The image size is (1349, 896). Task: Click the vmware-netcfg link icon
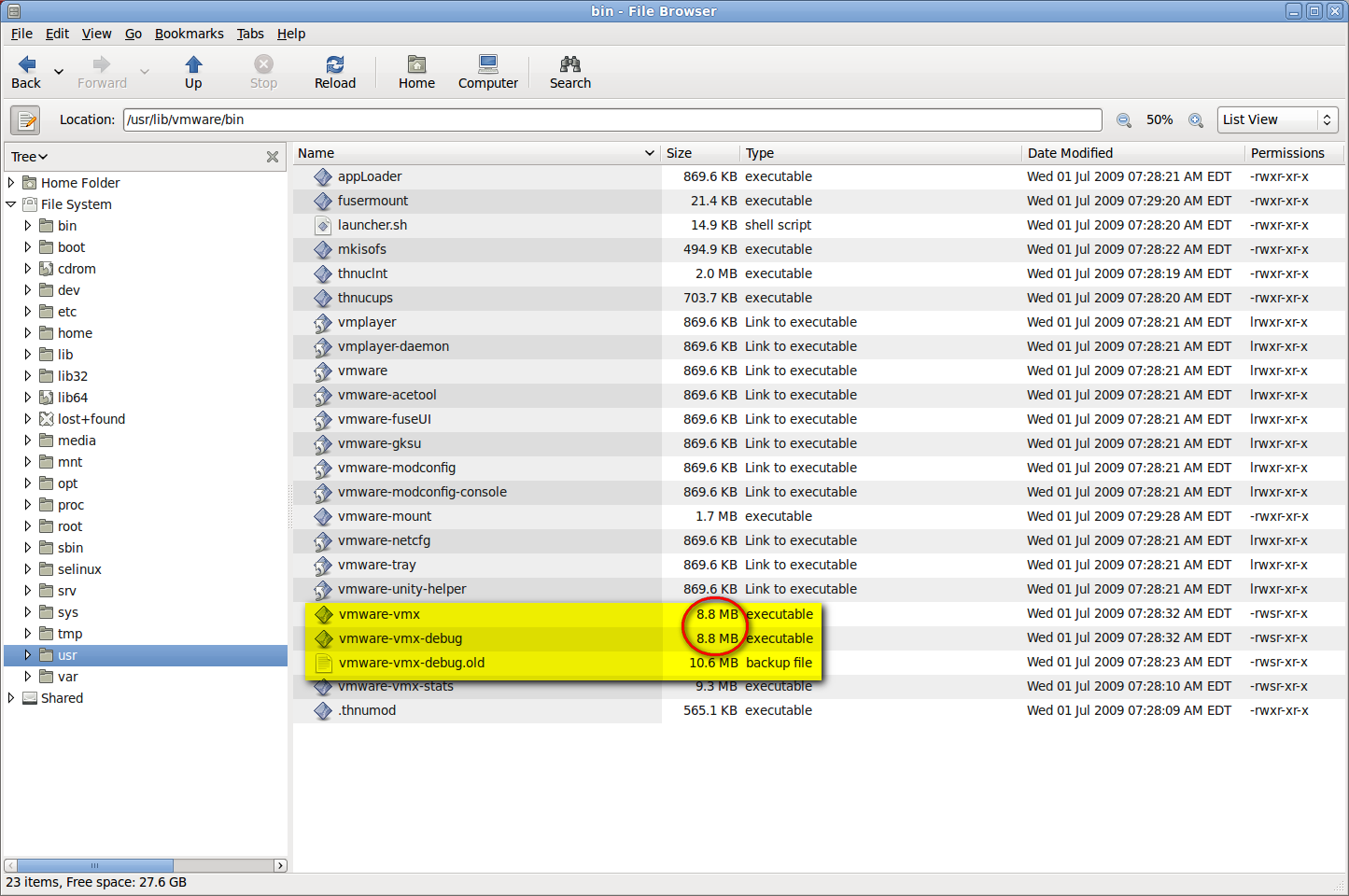click(323, 541)
